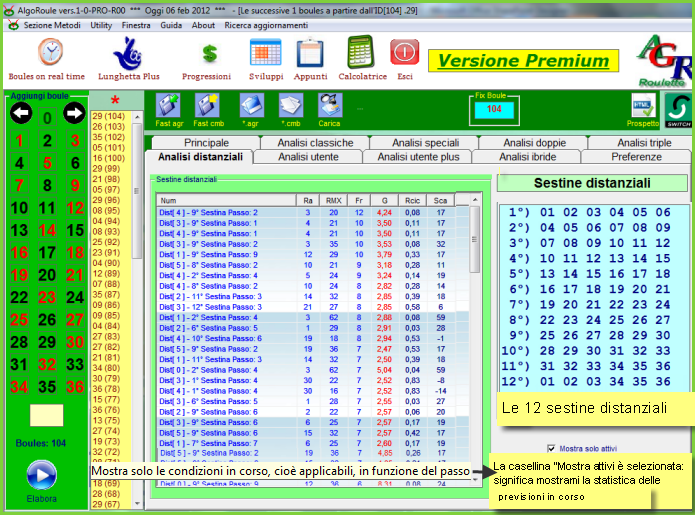Click the Versione Premium banner link

(x=523, y=61)
